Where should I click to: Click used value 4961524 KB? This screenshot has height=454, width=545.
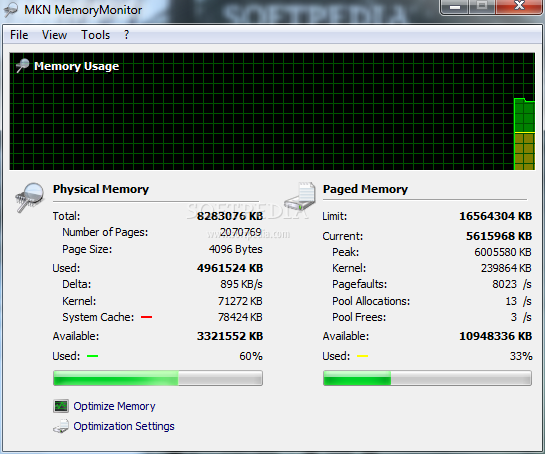(x=230, y=268)
